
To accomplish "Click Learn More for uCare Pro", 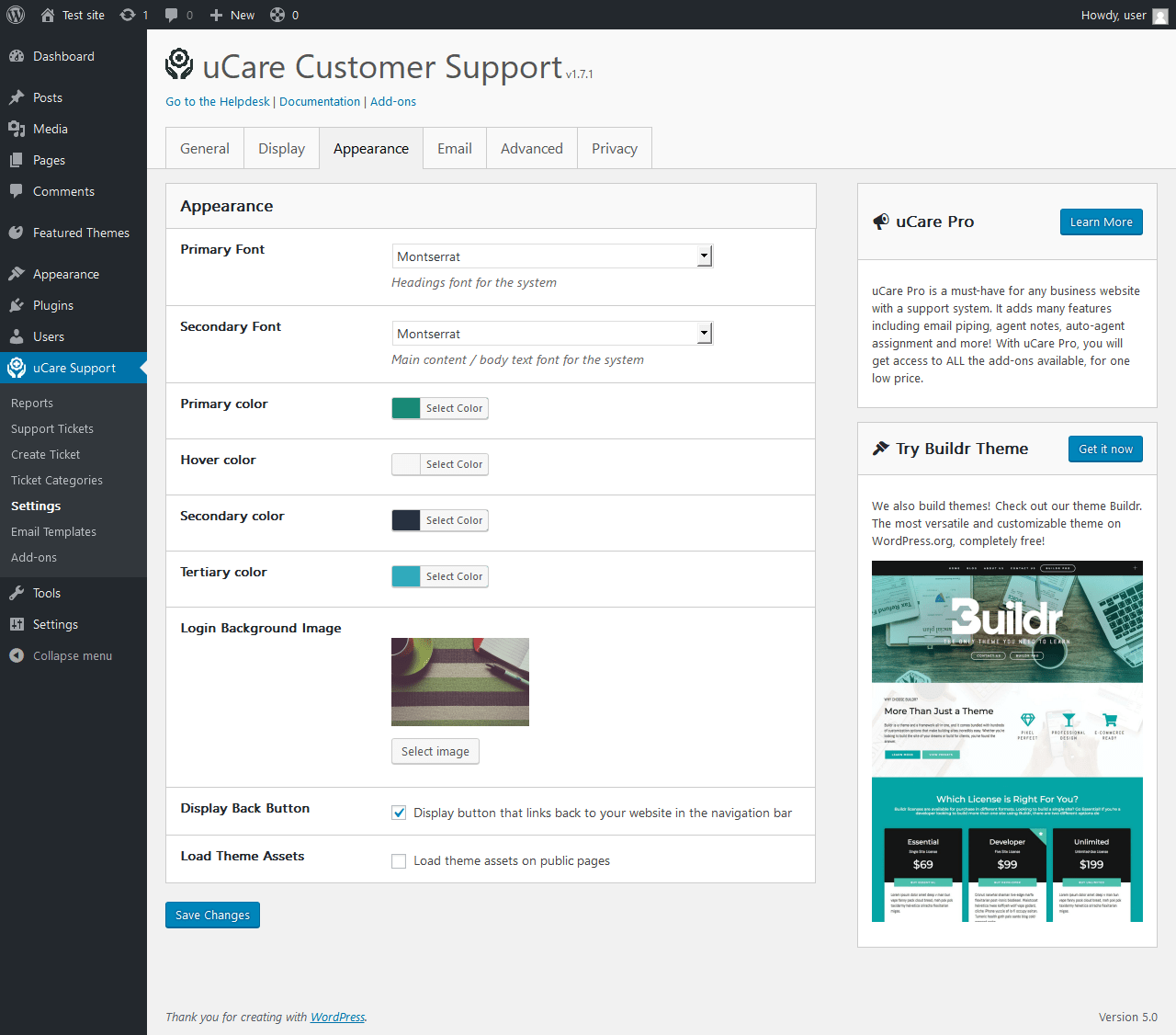I will click(x=1102, y=222).
